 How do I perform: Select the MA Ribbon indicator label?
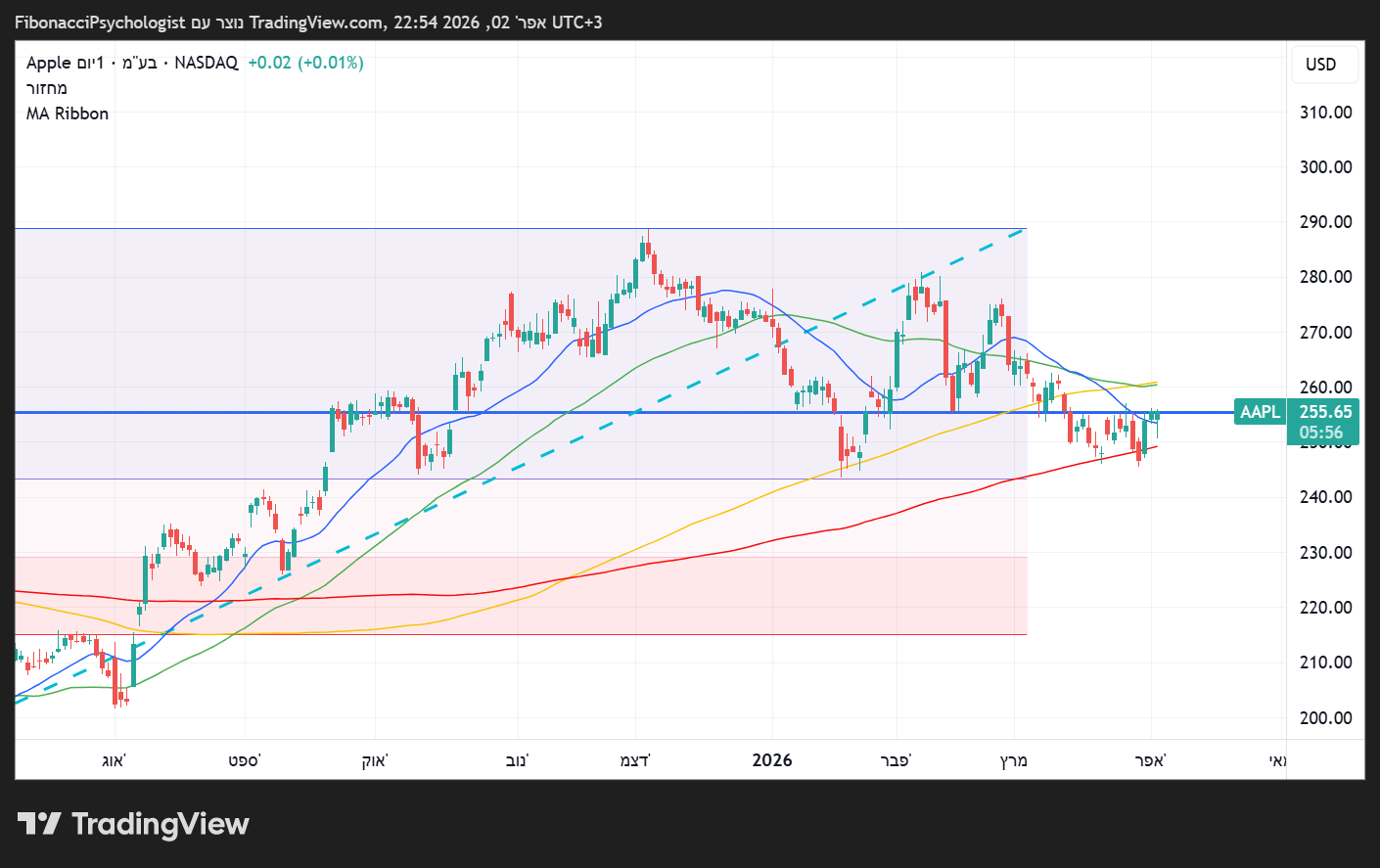click(x=68, y=114)
